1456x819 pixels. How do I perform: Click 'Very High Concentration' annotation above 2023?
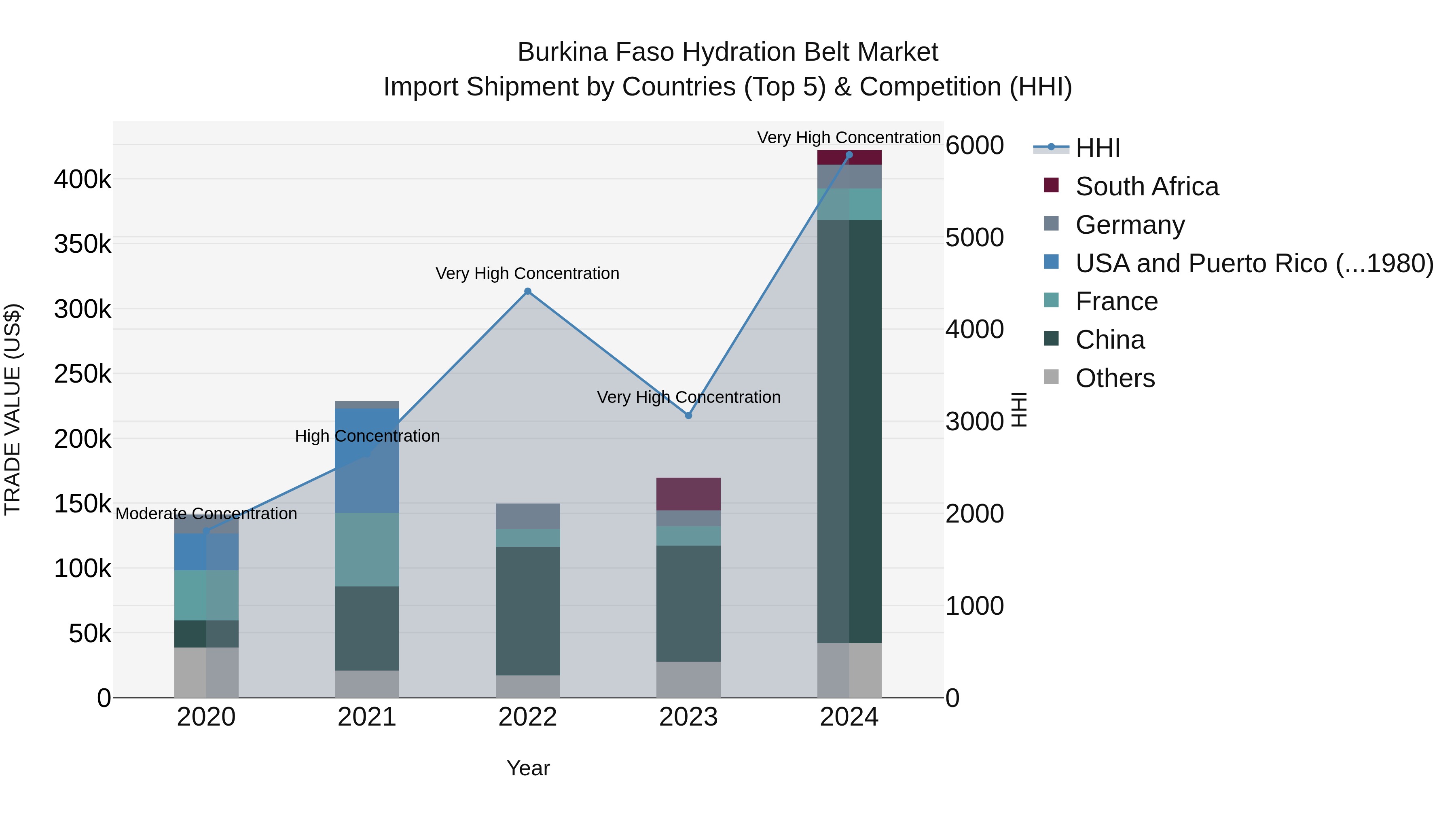[x=689, y=397]
